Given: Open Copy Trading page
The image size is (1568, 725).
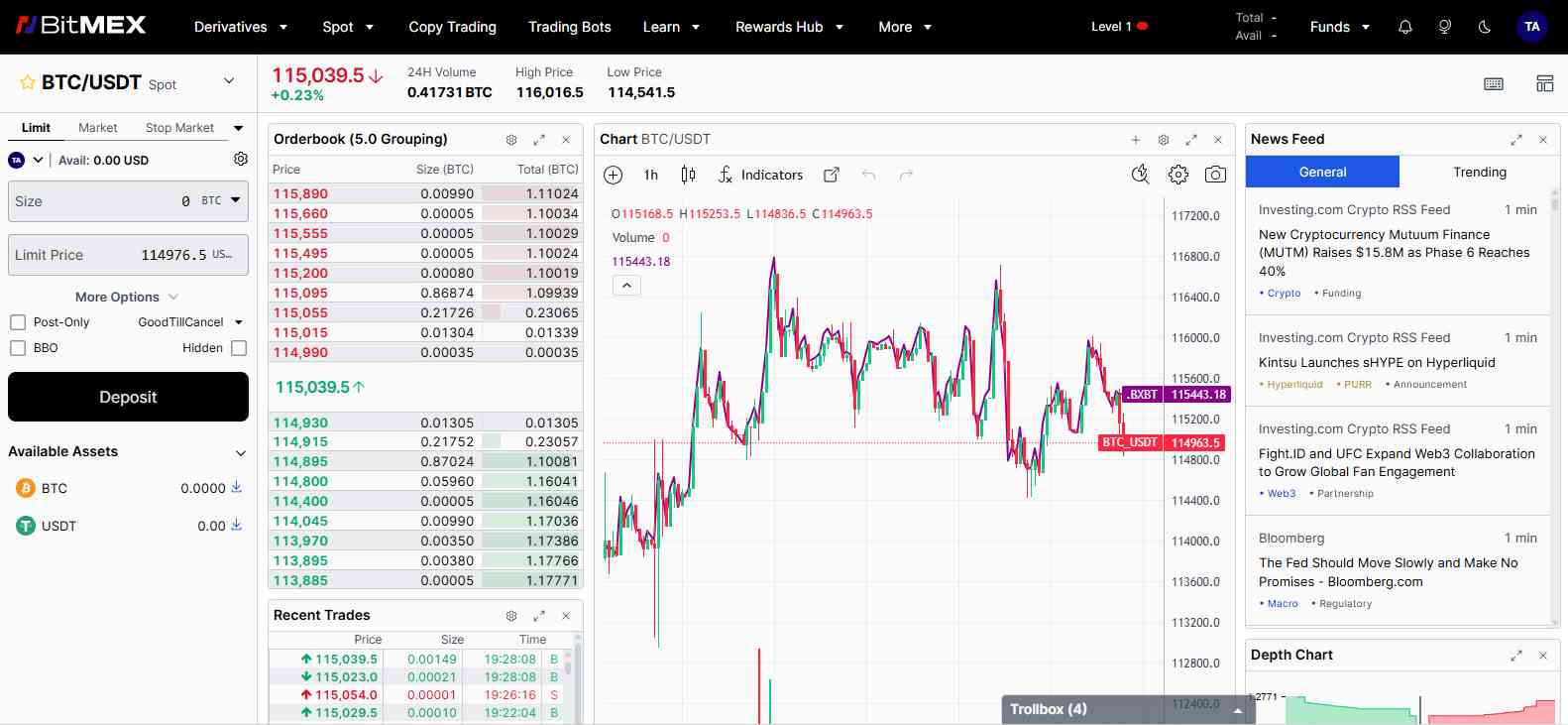Looking at the screenshot, I should pos(453,27).
